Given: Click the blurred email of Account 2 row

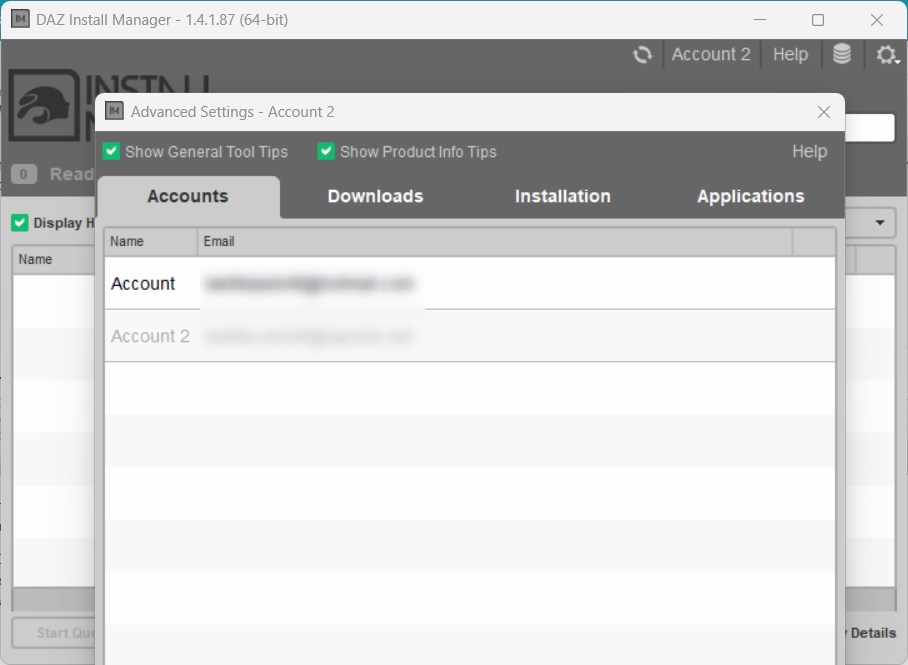Looking at the screenshot, I should pyautogui.click(x=309, y=336).
